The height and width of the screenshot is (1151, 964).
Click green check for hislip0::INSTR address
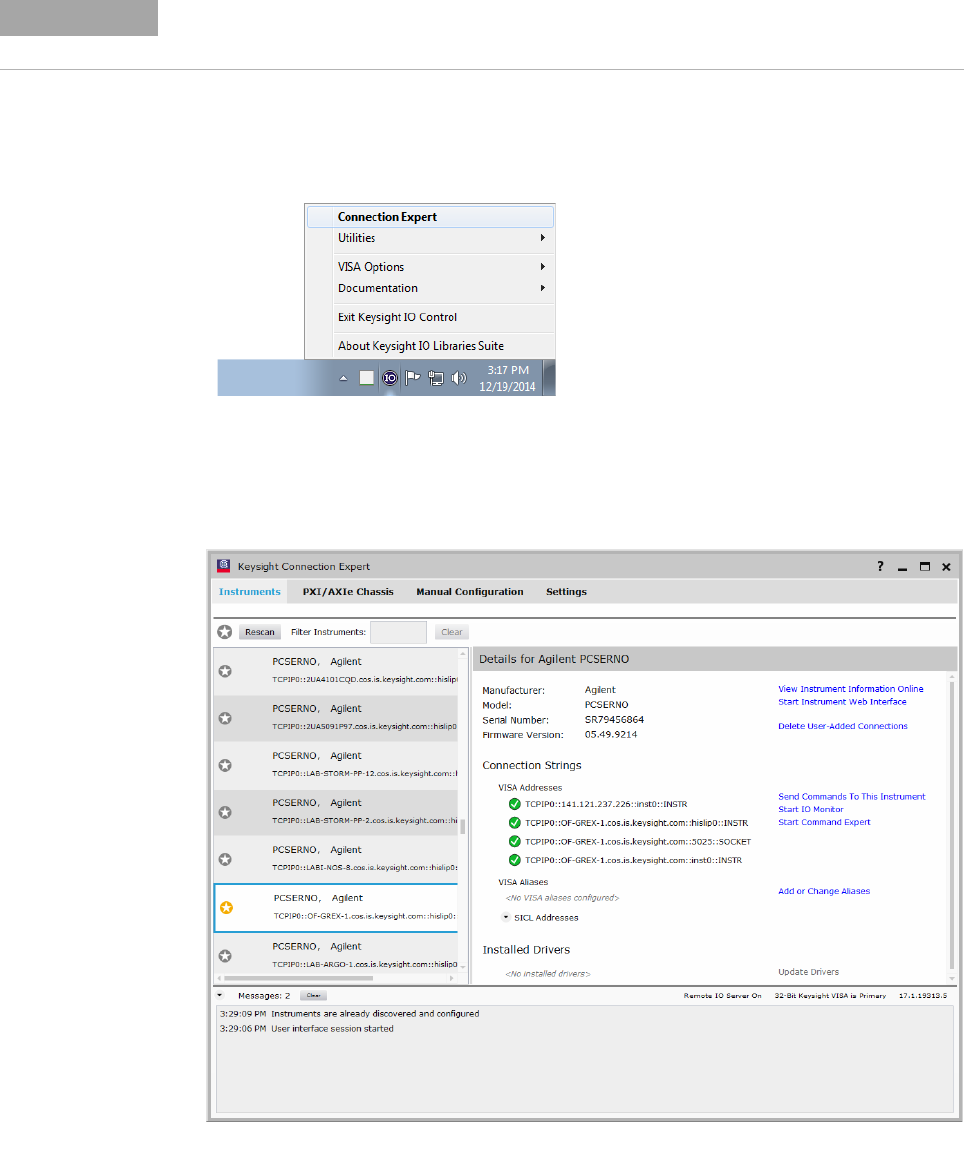click(x=515, y=823)
